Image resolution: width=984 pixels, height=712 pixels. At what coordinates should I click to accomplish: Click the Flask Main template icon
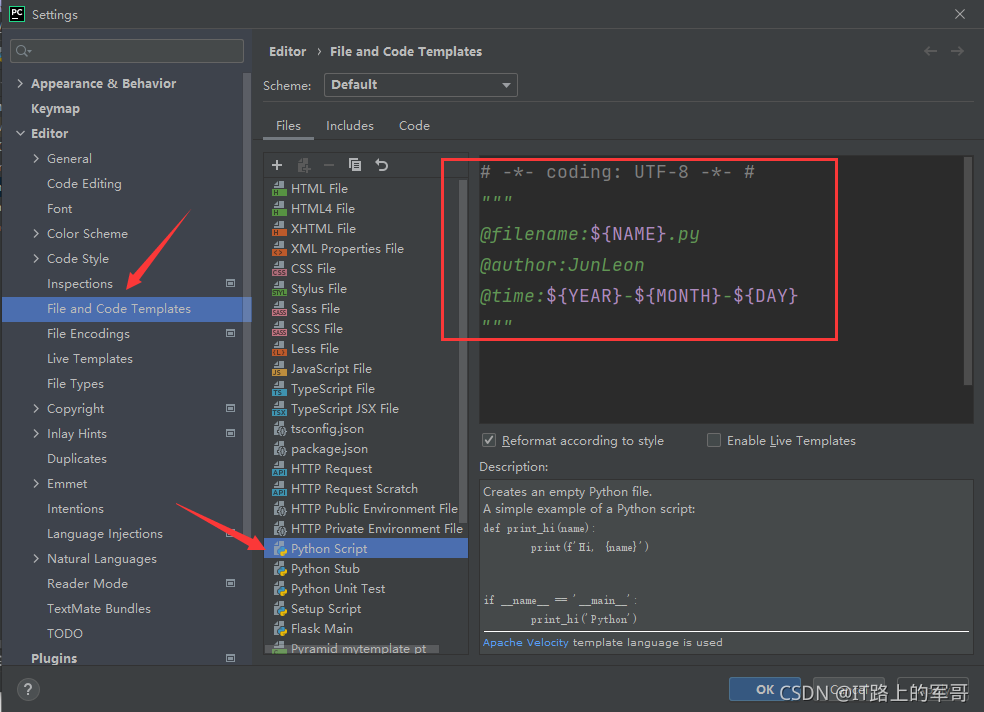coord(280,629)
